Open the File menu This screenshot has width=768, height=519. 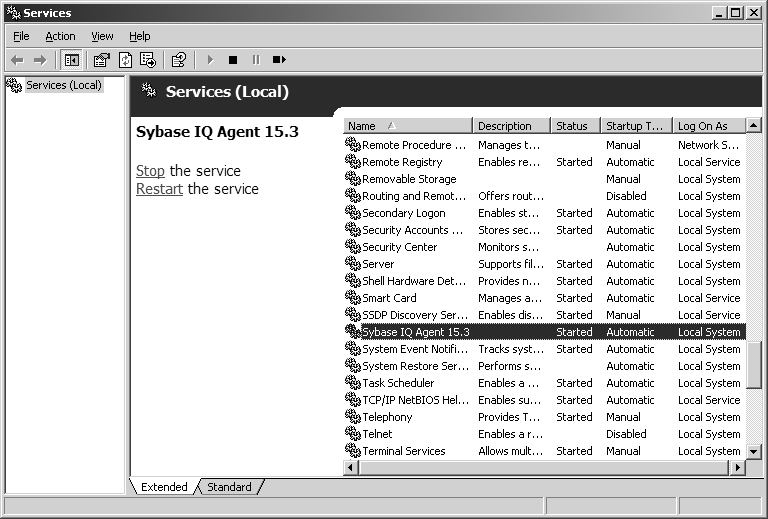tap(21, 36)
